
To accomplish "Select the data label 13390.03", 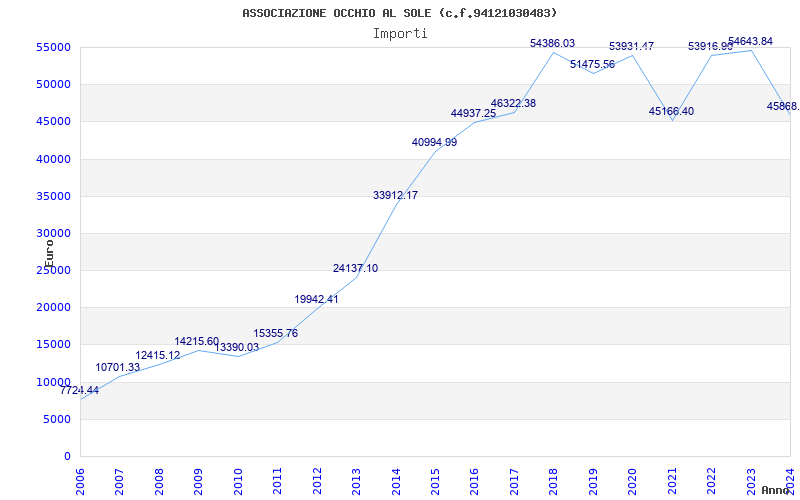I will pos(236,347).
